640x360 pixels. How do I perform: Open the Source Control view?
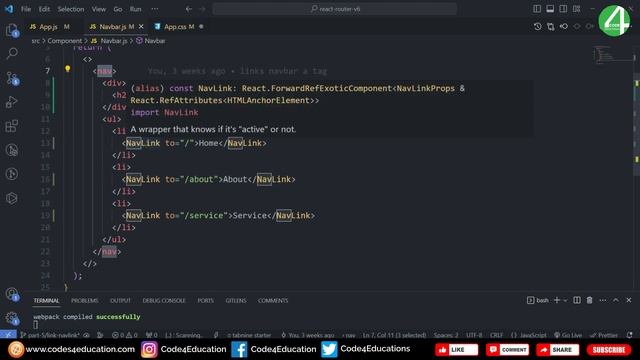pyautogui.click(x=12, y=78)
